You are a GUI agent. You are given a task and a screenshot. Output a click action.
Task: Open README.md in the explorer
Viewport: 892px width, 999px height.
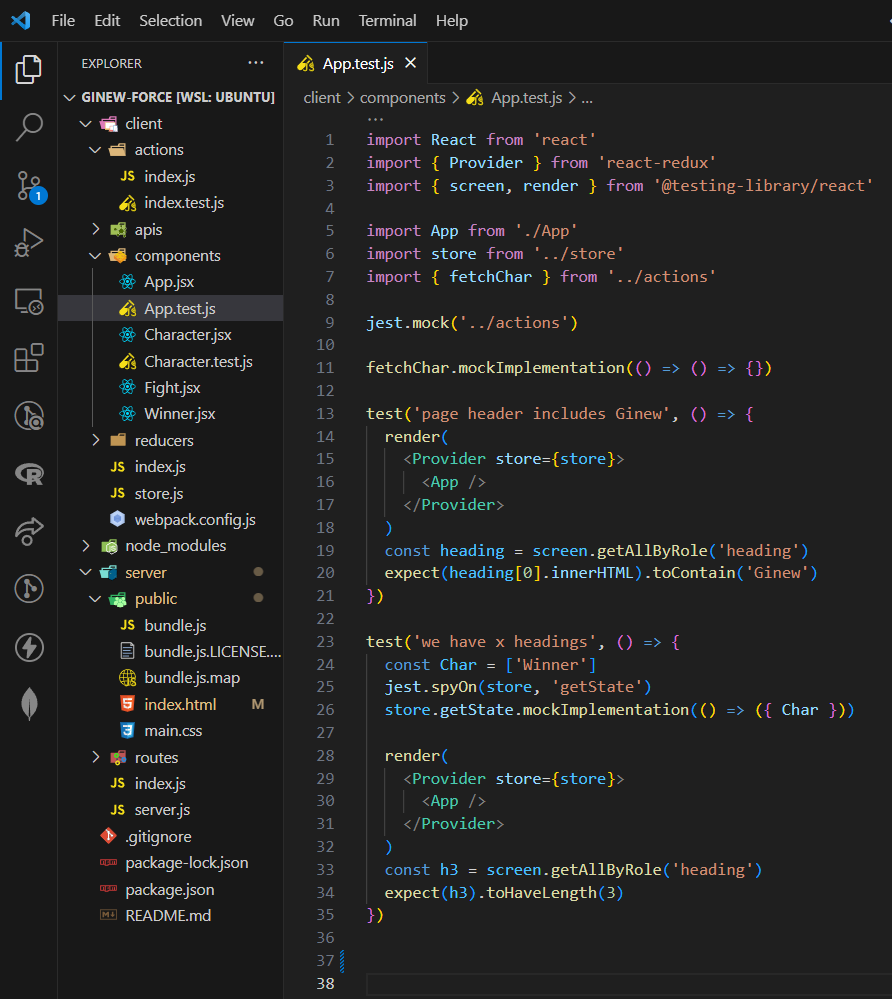coord(171,916)
